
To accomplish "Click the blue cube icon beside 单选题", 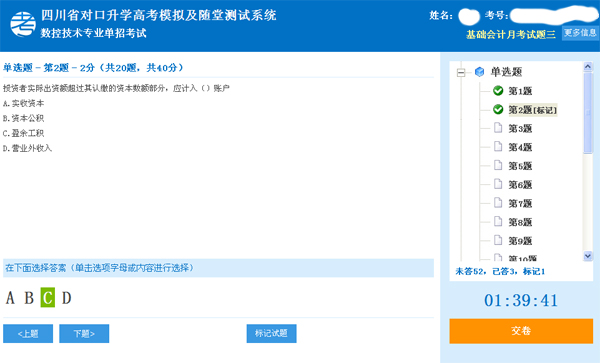I will 479,72.
